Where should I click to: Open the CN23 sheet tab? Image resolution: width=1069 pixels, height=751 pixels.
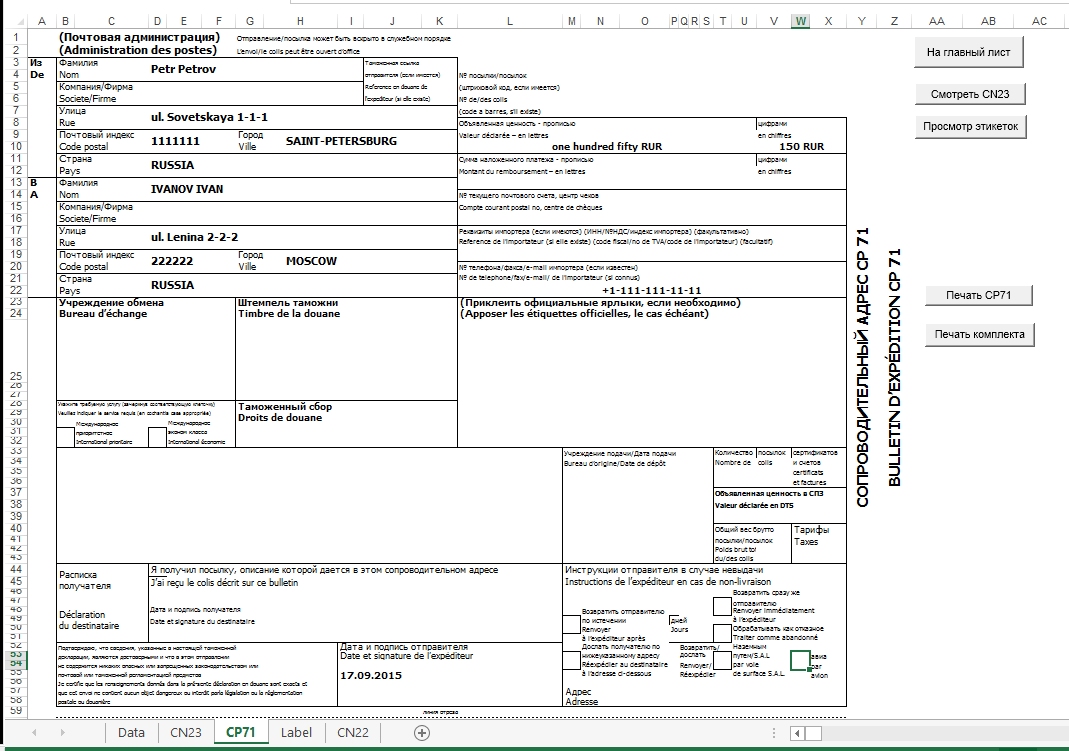coord(186,733)
